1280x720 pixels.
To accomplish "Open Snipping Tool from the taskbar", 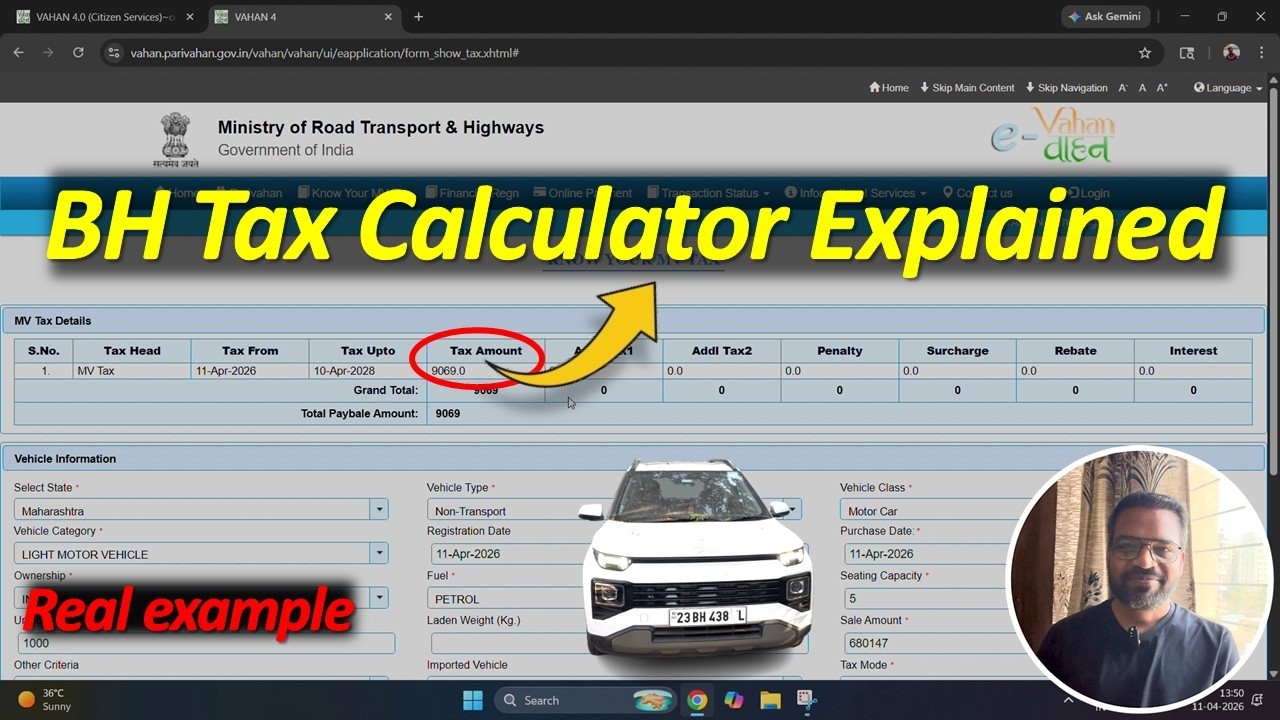I will 806,700.
